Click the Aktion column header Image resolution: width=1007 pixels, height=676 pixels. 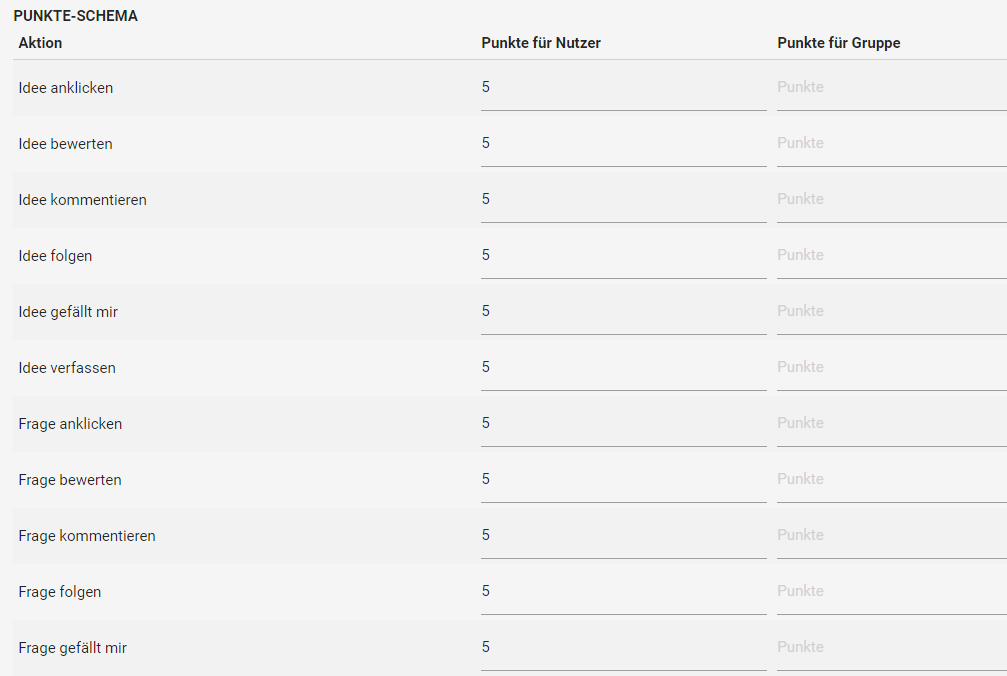tap(40, 43)
